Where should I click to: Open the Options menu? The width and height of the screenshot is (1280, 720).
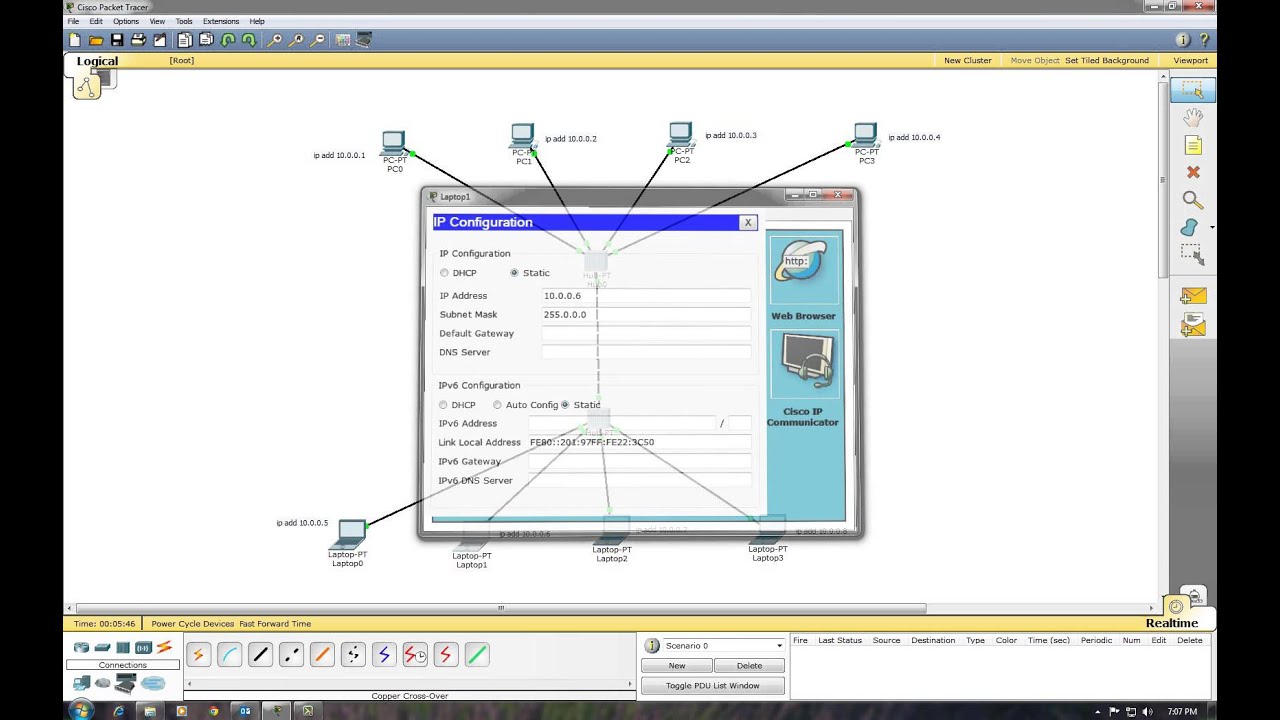pos(126,21)
